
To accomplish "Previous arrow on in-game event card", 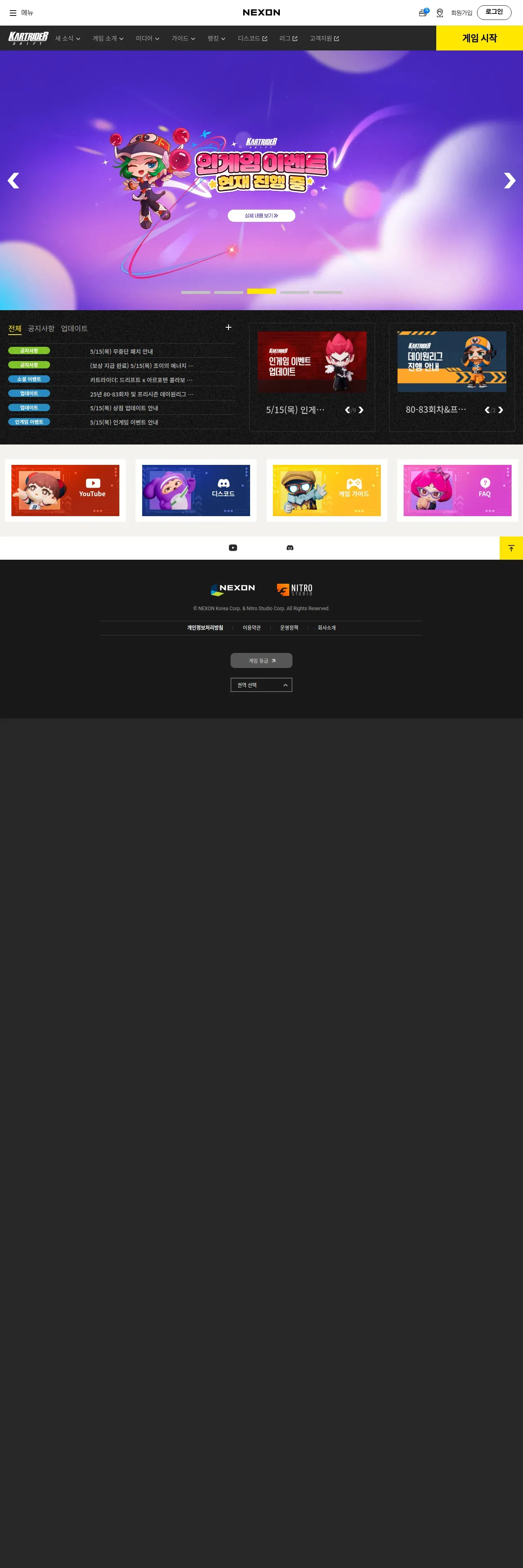I will pyautogui.click(x=348, y=410).
